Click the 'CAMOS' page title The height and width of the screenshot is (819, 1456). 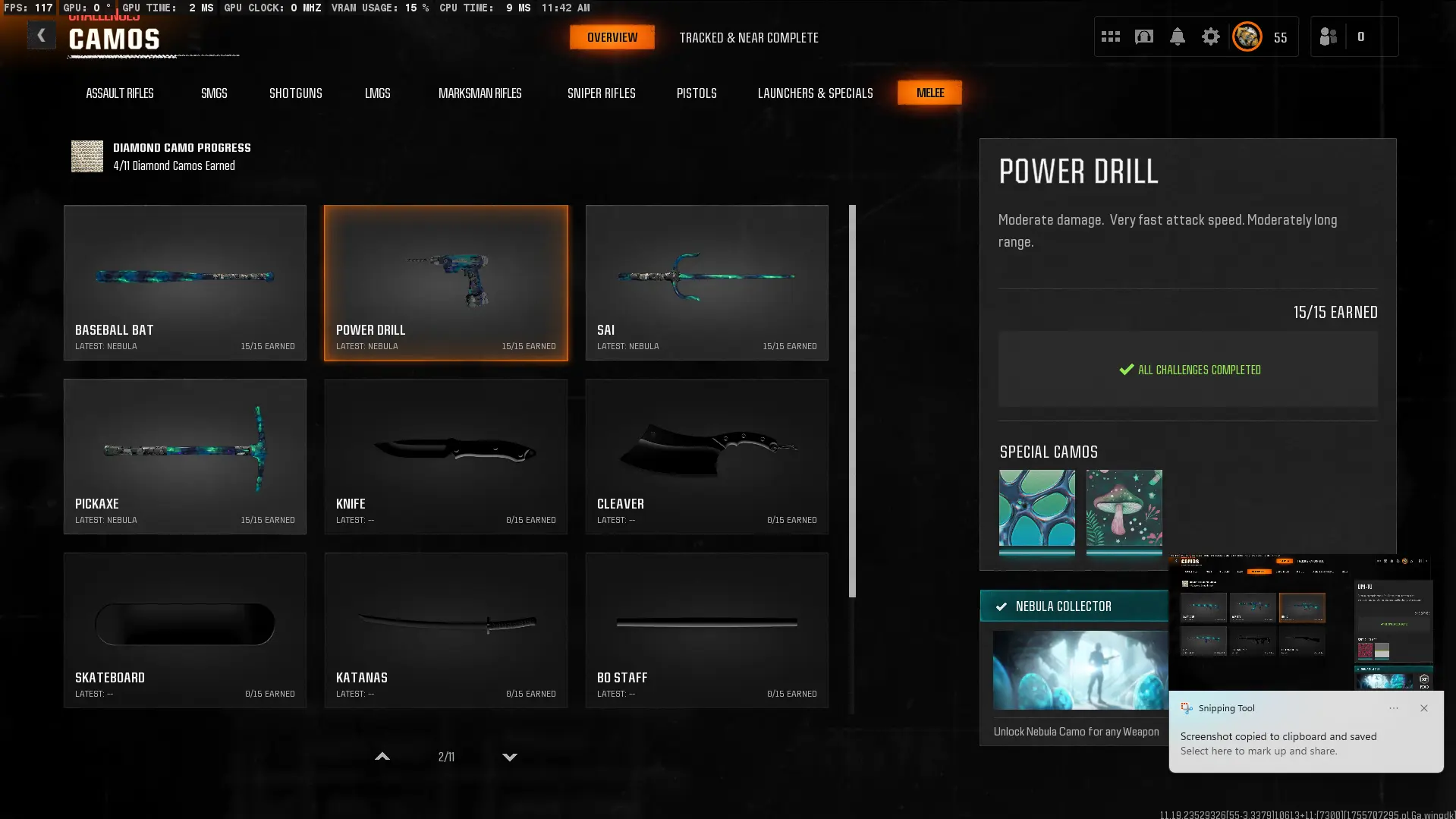(x=115, y=39)
